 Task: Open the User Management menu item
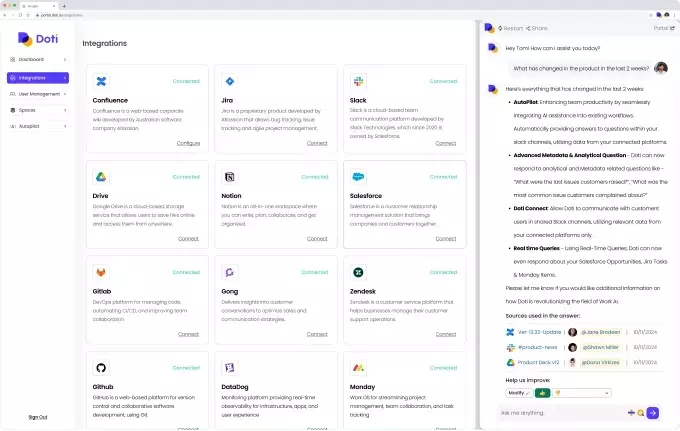pos(38,94)
